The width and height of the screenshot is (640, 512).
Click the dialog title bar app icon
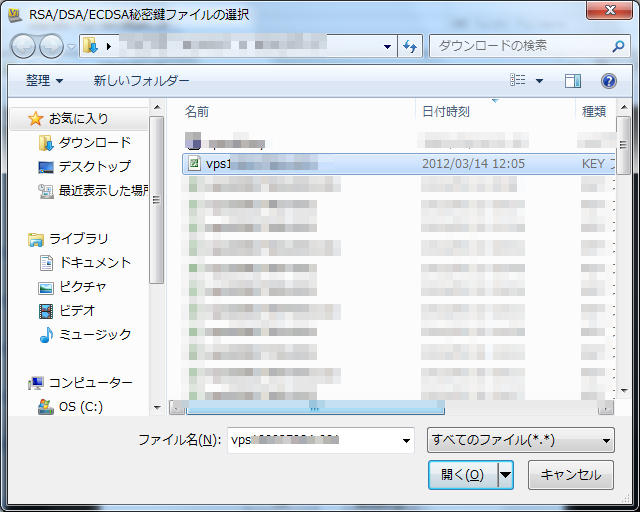[15, 15]
